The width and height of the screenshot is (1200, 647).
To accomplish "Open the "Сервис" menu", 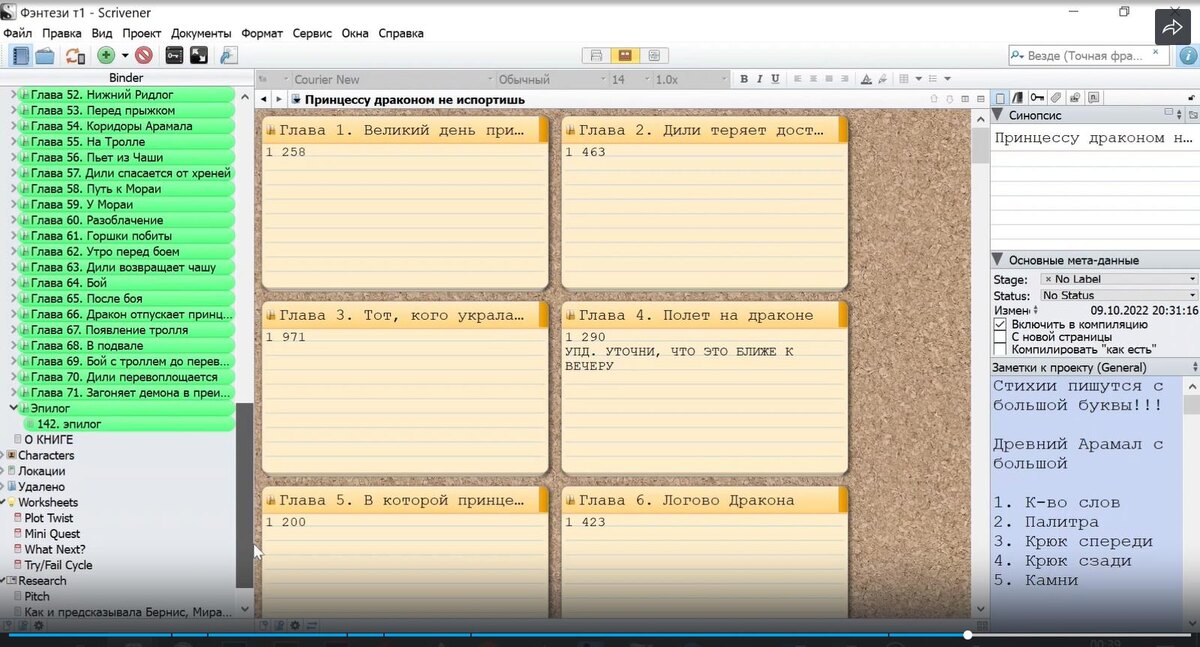I will pyautogui.click(x=312, y=33).
